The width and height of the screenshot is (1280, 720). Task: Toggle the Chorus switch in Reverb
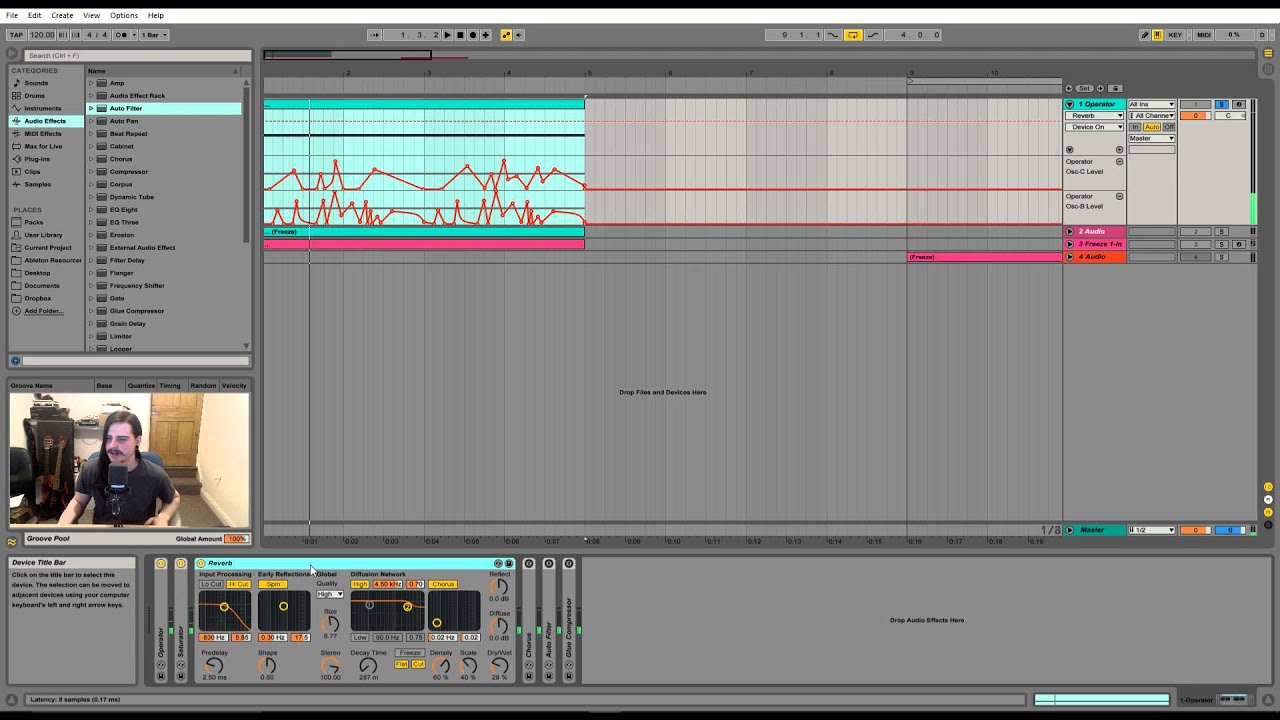(x=443, y=584)
